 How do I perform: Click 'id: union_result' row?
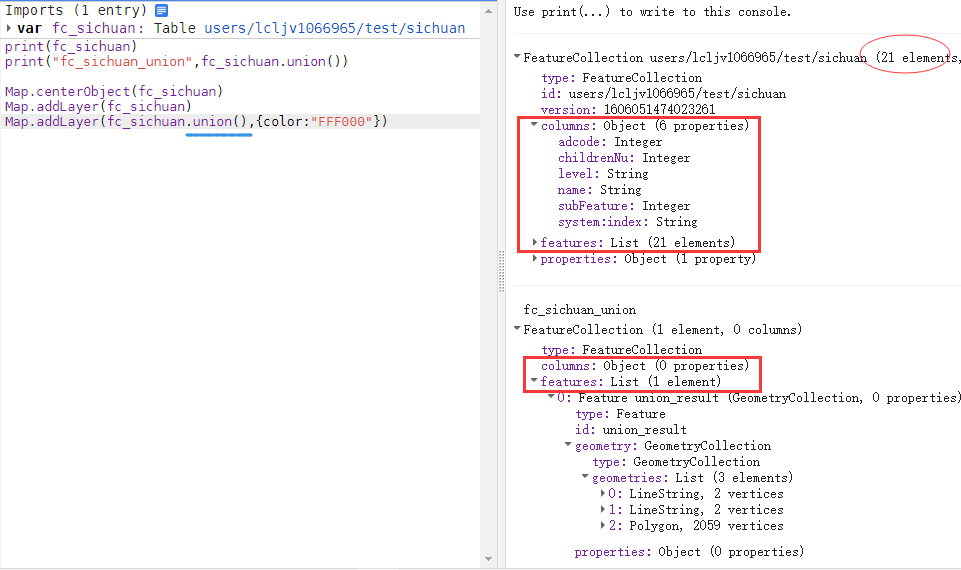tap(631, 429)
